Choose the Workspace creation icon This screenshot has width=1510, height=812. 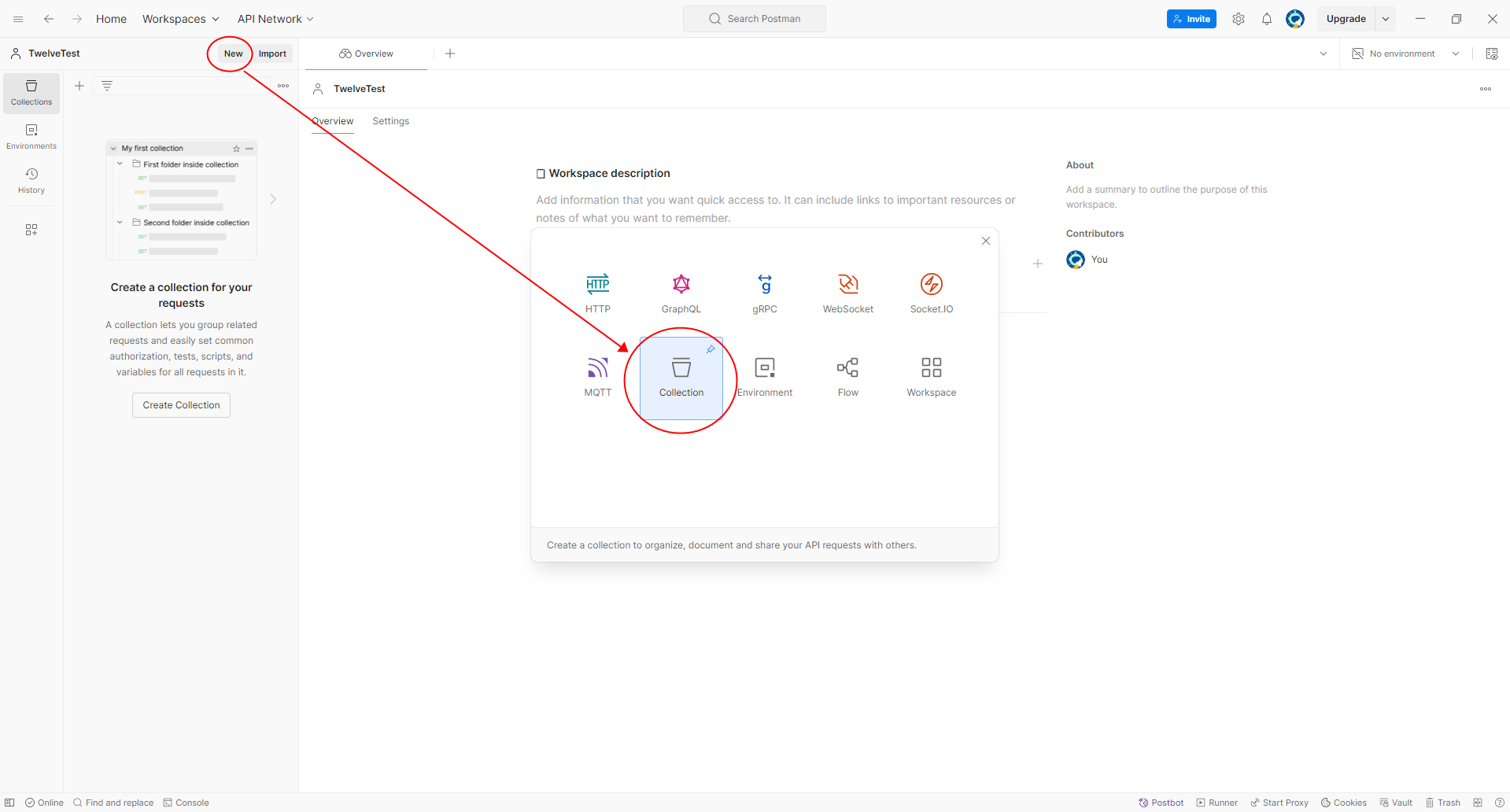click(932, 367)
